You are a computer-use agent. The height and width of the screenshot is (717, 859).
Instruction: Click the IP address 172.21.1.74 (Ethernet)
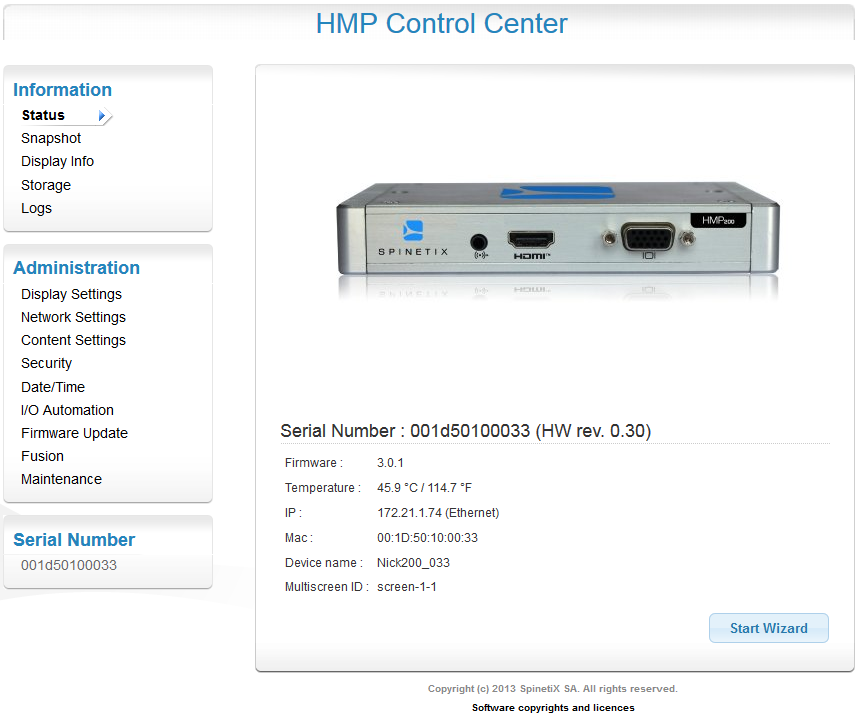[438, 513]
